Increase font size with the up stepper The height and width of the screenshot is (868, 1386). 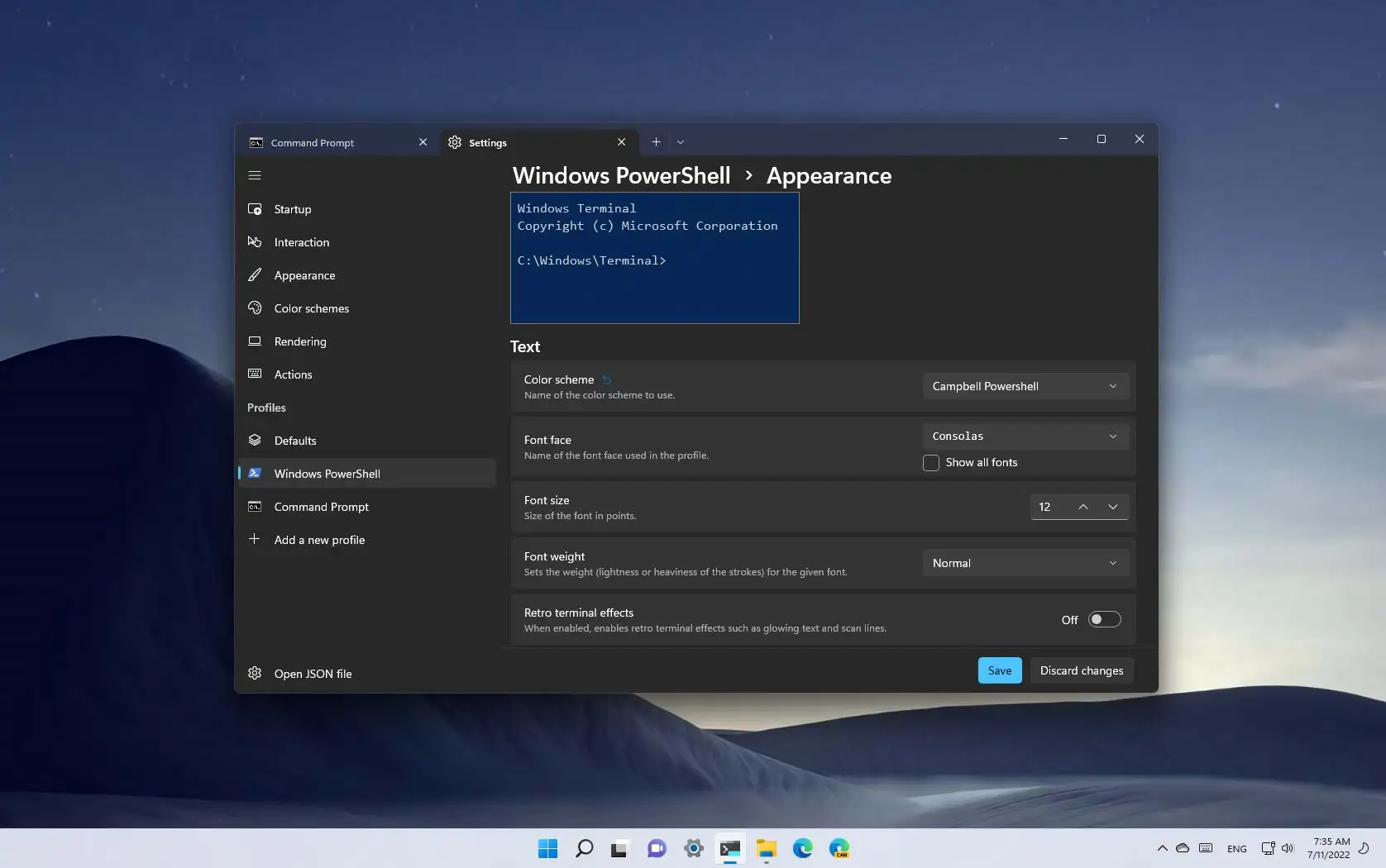click(x=1083, y=507)
